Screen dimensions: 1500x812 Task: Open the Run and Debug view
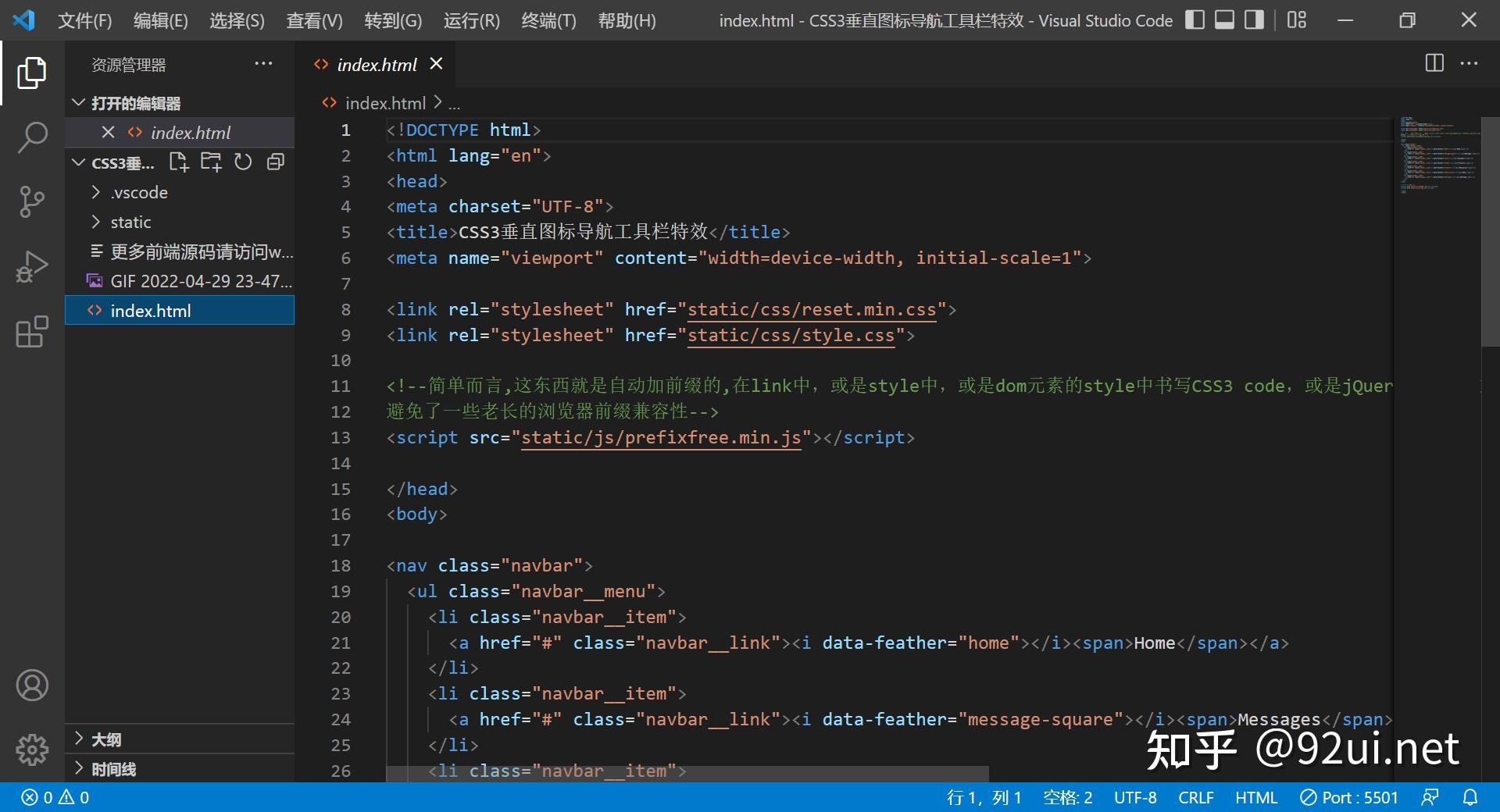click(32, 266)
